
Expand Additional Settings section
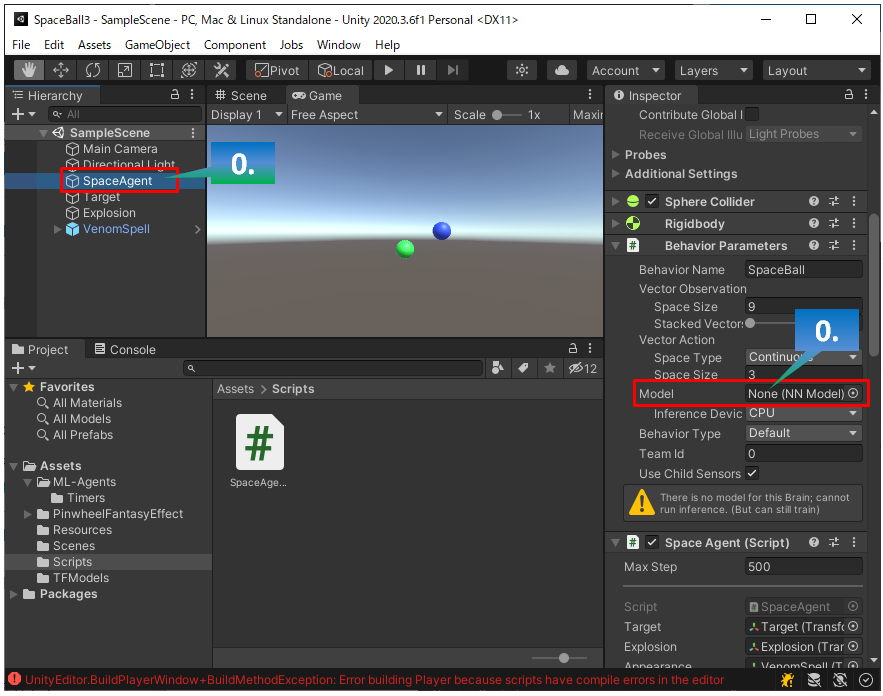[x=616, y=173]
